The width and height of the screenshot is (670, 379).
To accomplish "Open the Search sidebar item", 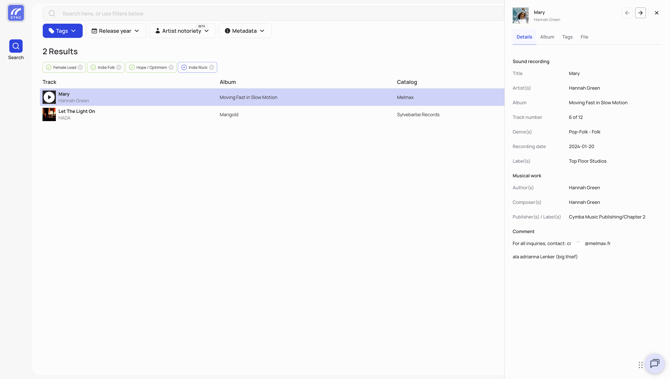I will [x=16, y=49].
